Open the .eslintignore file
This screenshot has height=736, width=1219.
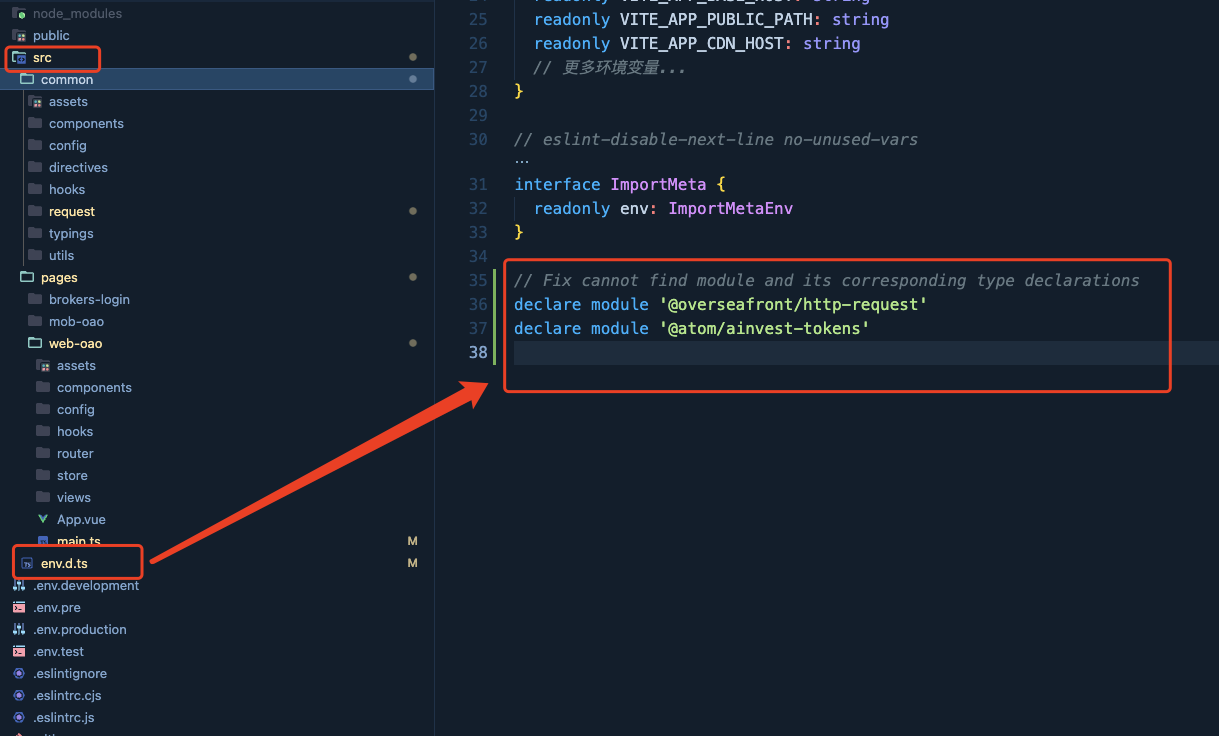coord(70,673)
